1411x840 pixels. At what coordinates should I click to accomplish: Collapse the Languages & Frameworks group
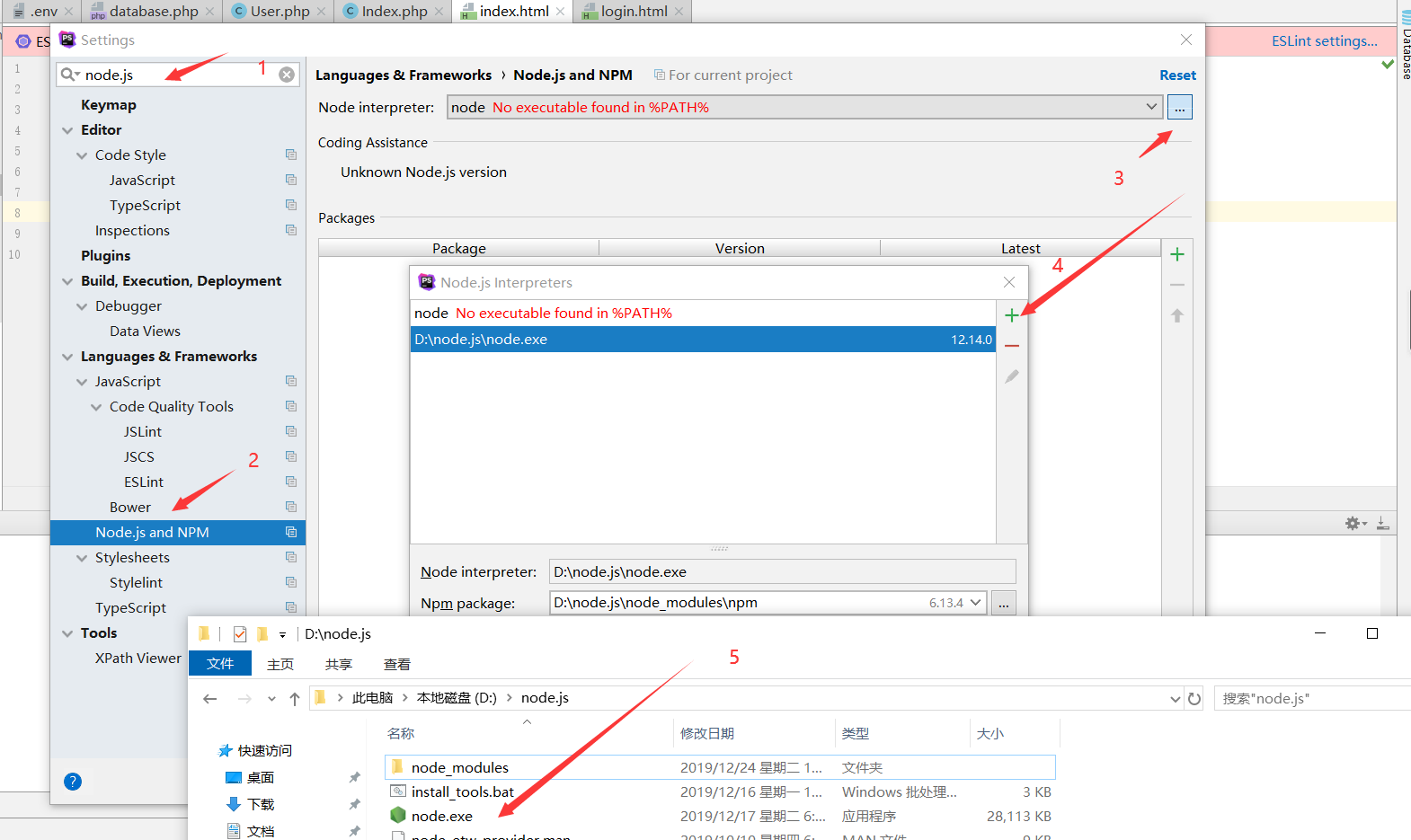[x=67, y=357]
